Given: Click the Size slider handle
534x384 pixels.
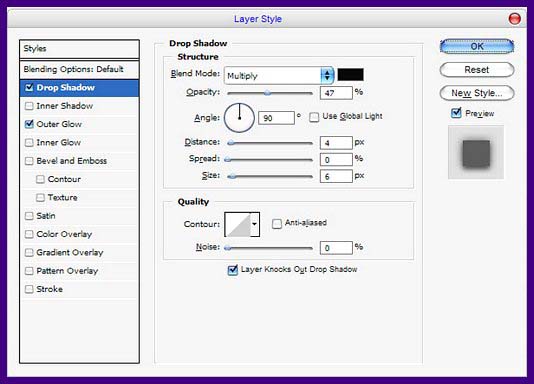Looking at the screenshot, I should pyautogui.click(x=232, y=176).
